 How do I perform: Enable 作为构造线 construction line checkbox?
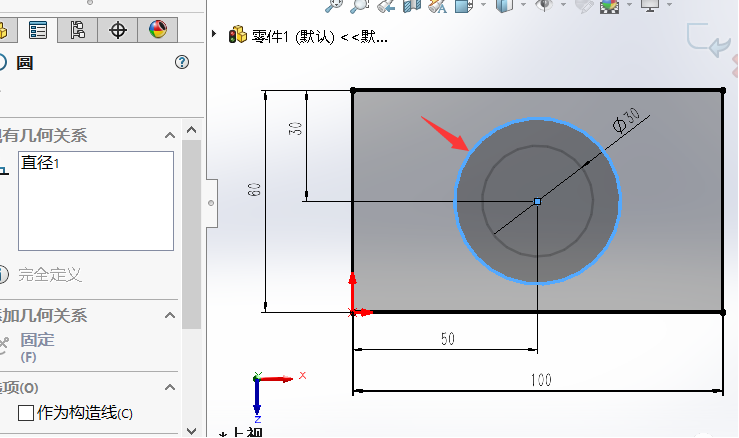[26, 413]
